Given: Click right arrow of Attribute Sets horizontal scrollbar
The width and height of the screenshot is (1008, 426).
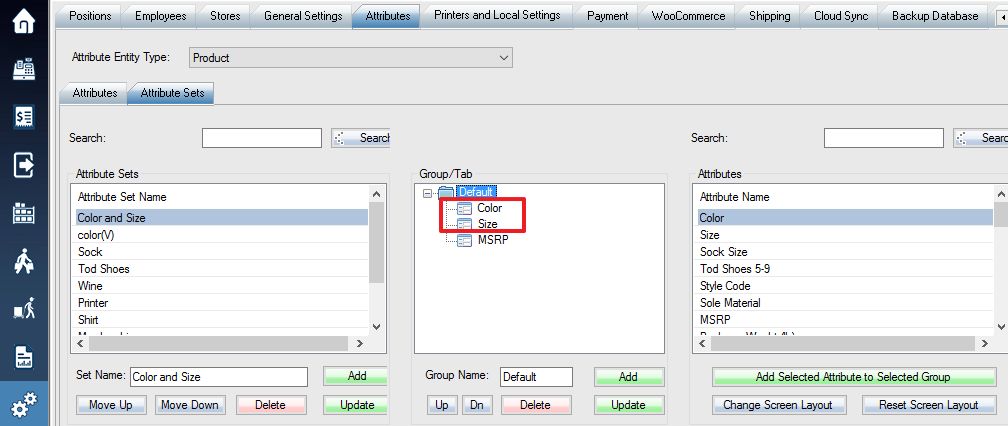Looking at the screenshot, I should tap(359, 344).
